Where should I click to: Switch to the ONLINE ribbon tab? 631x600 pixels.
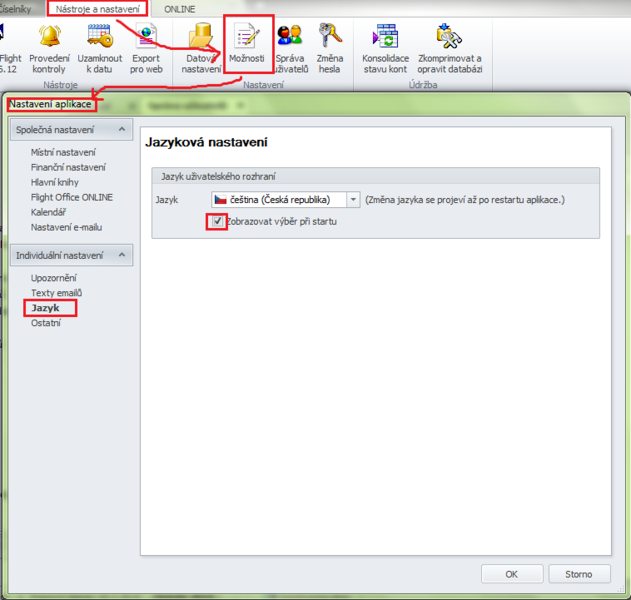[x=180, y=8]
